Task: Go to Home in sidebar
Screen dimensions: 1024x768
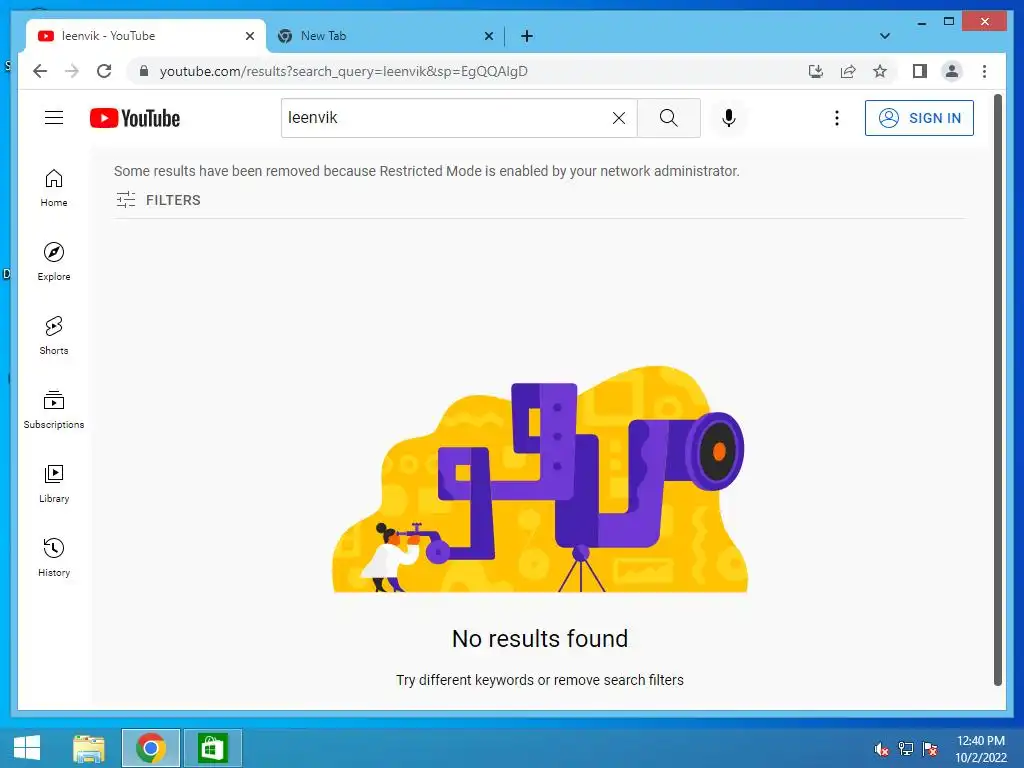Action: [x=54, y=188]
